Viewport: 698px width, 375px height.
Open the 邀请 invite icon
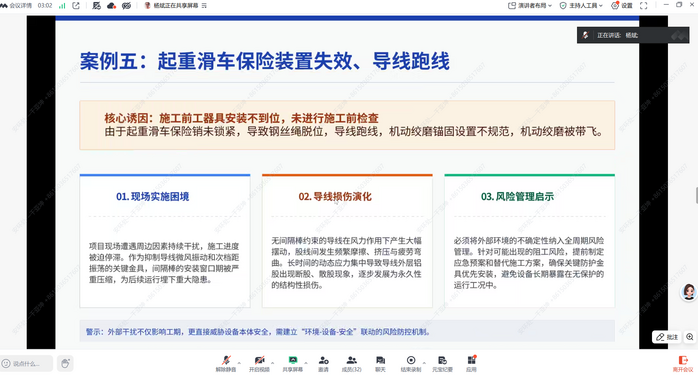324,363
